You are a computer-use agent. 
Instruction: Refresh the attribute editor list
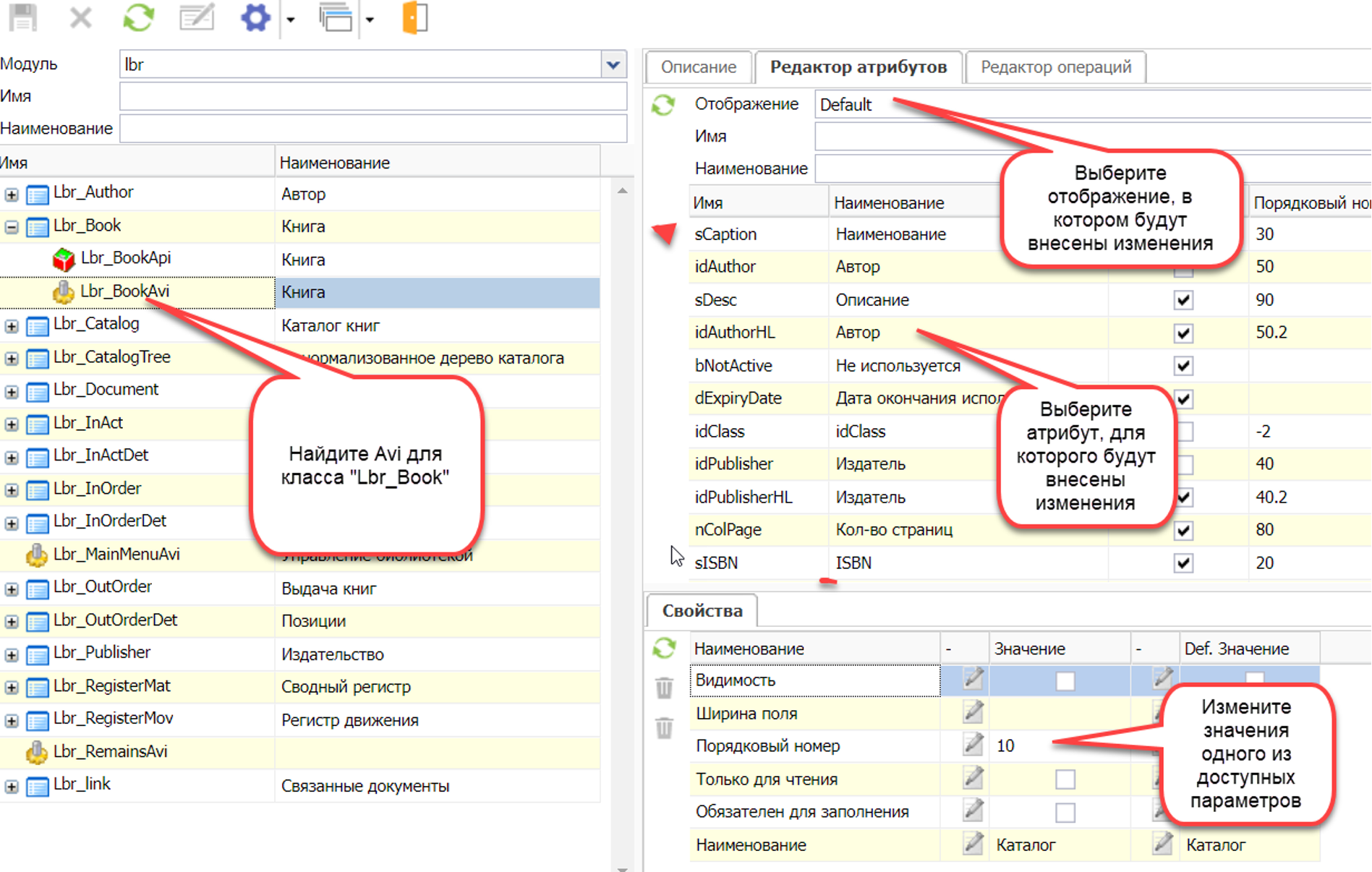[x=663, y=106]
